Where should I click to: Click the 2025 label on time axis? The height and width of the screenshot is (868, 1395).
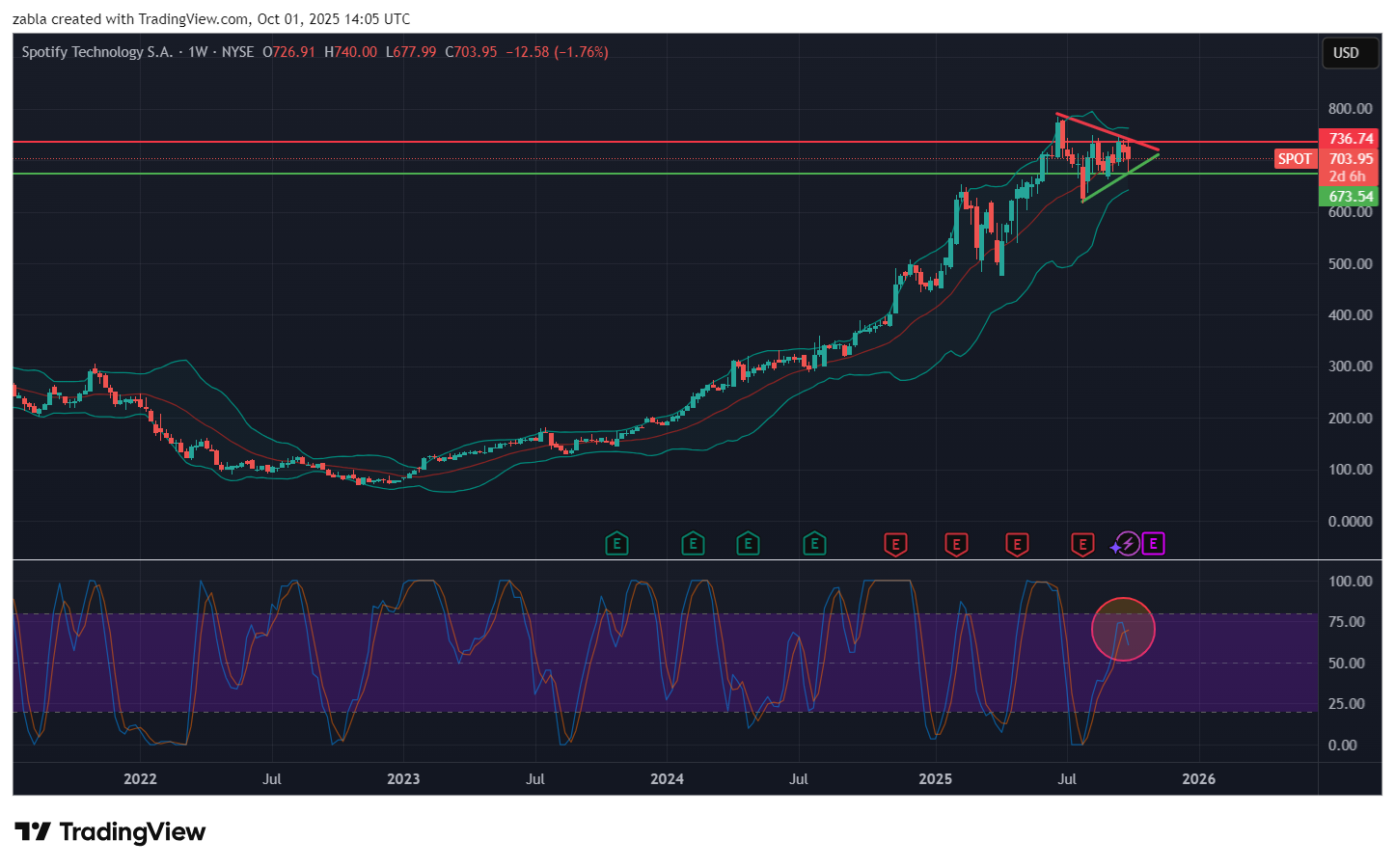pyautogui.click(x=935, y=779)
